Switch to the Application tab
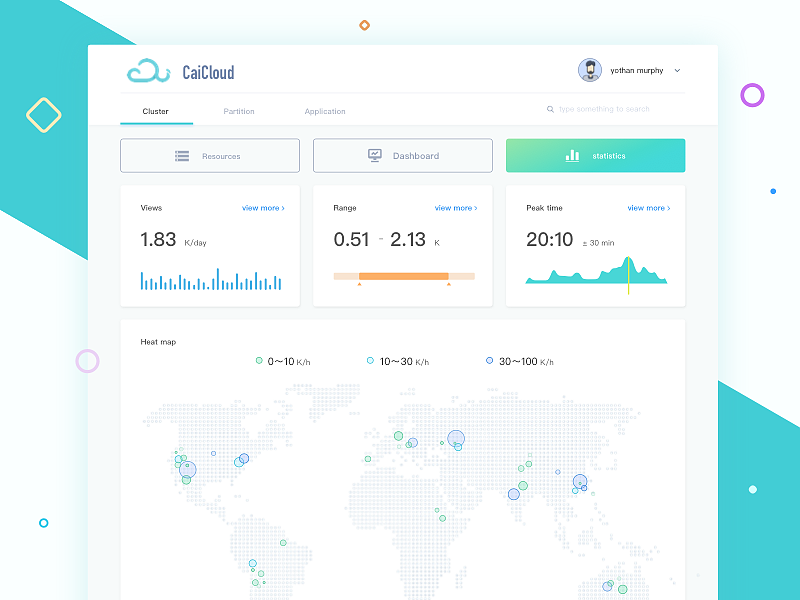 [x=325, y=111]
